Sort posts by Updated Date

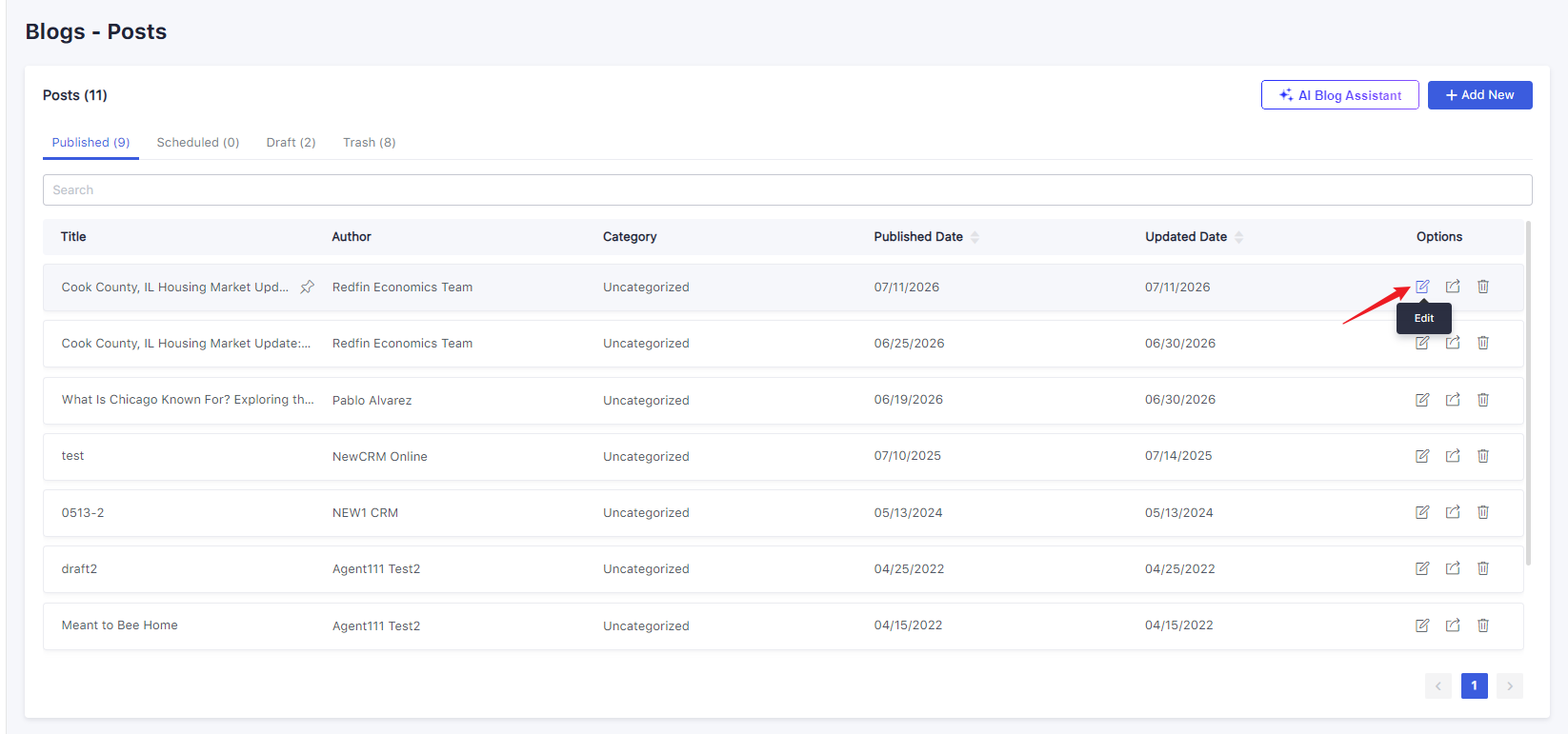coord(1238,237)
